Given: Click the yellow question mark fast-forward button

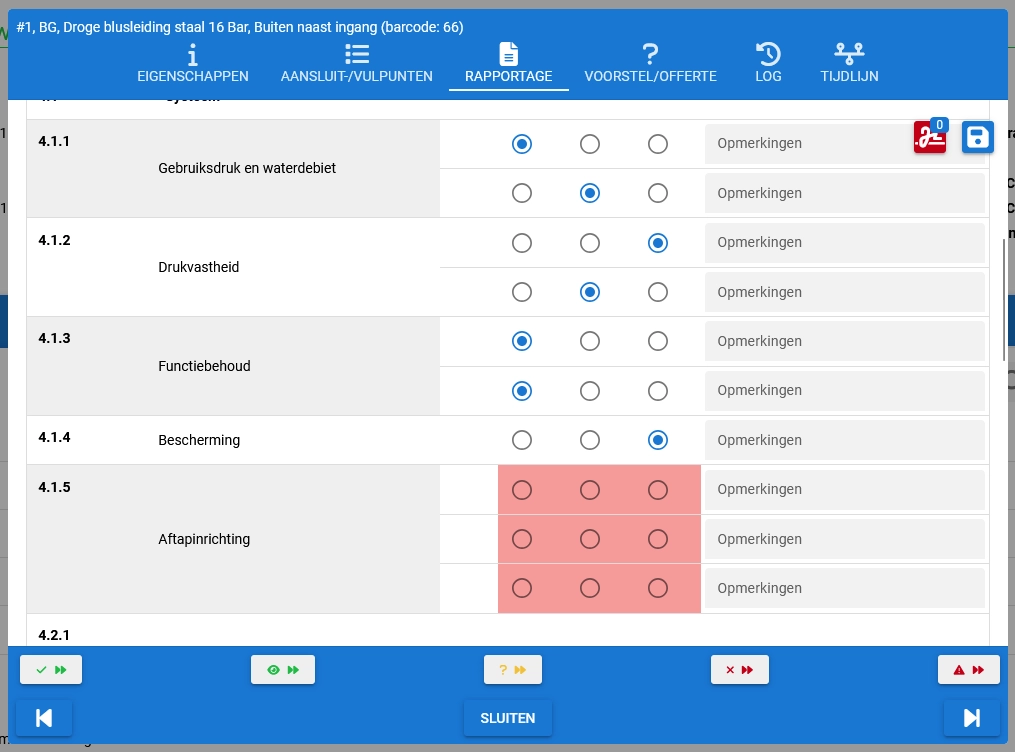Looking at the screenshot, I should click(x=512, y=670).
